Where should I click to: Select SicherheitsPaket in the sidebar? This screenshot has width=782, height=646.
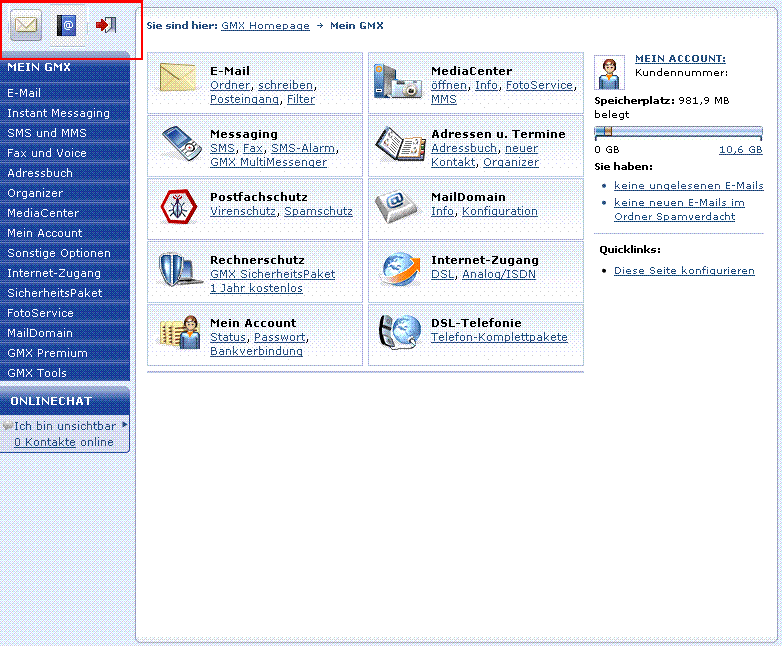point(65,293)
